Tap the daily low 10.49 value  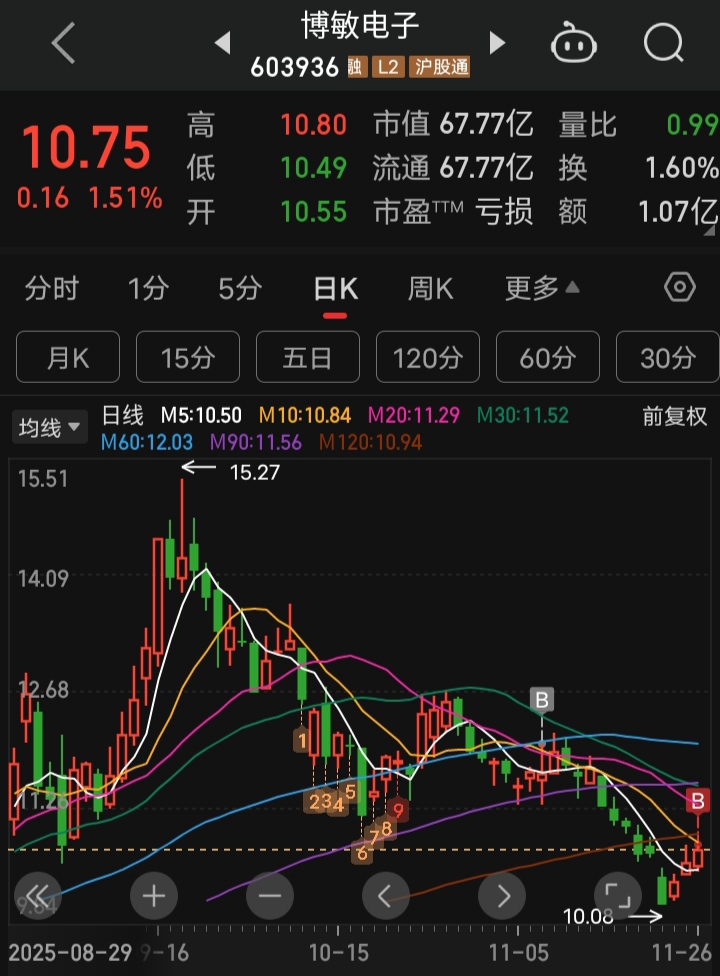click(313, 168)
